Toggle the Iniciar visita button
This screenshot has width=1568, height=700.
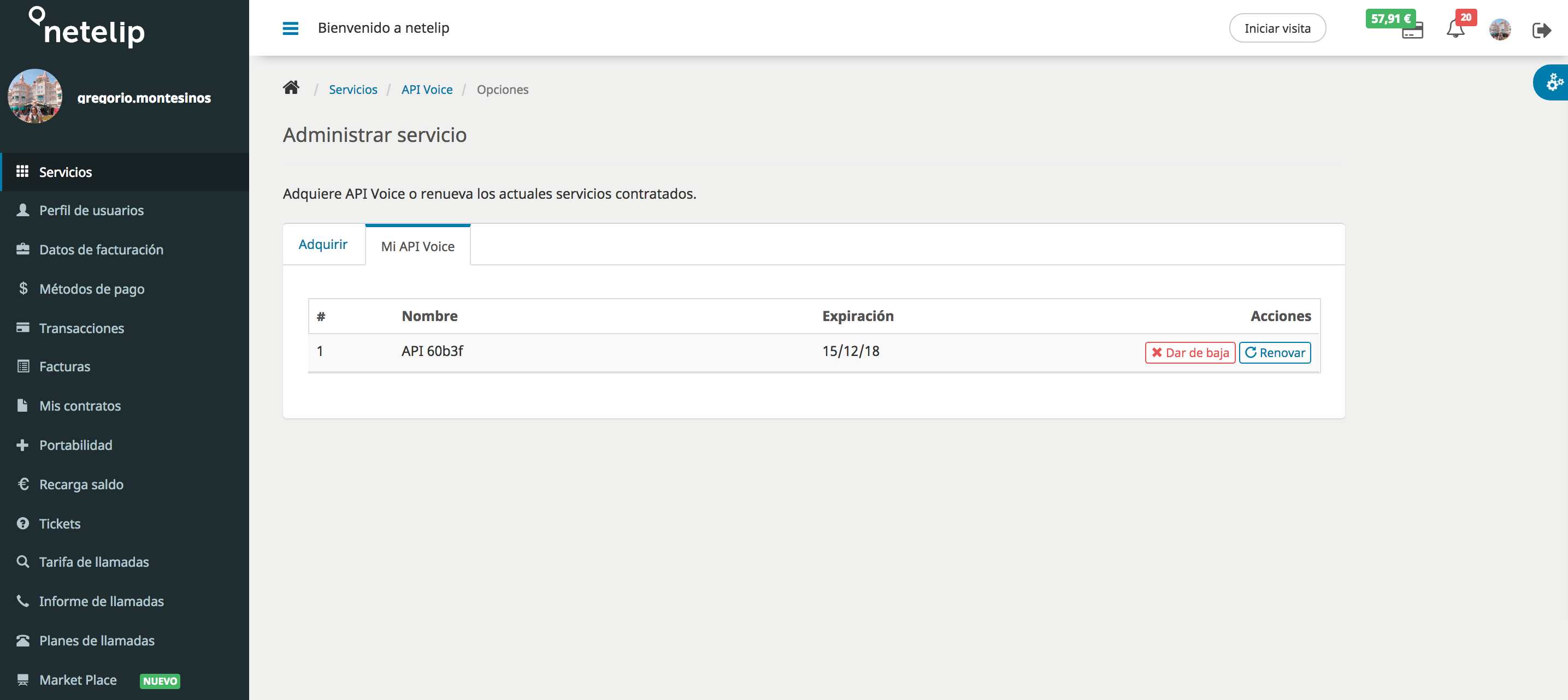point(1277,28)
